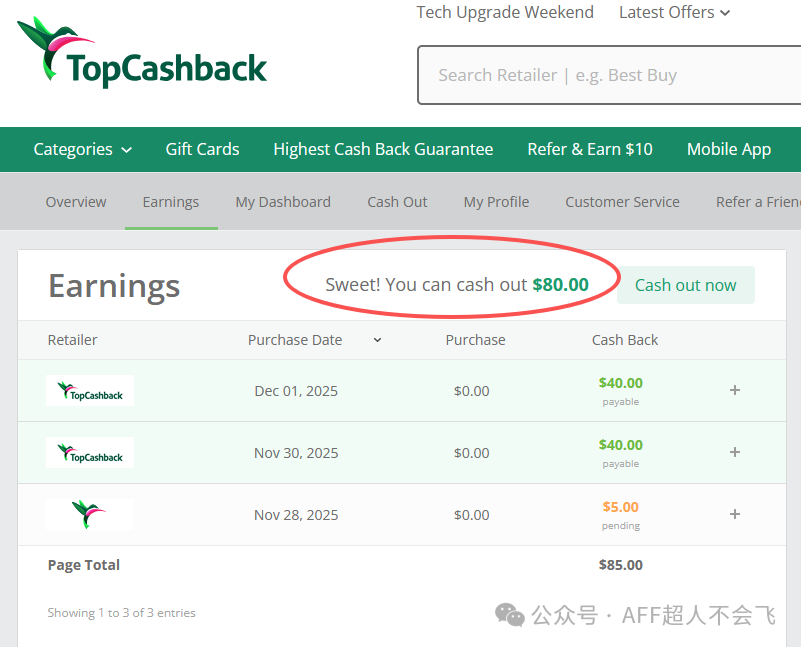801x647 pixels.
Task: Open the Categories dropdown menu
Action: [x=83, y=149]
